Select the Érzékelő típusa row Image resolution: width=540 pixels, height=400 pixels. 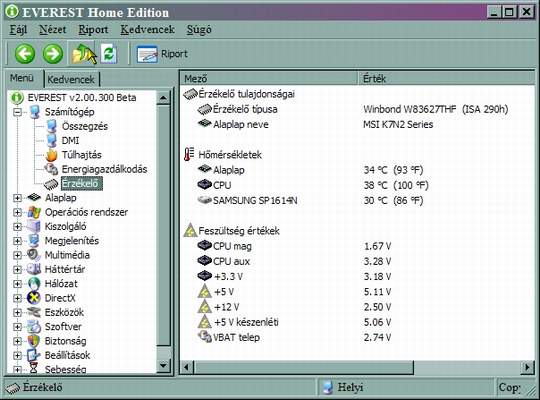pos(356,109)
